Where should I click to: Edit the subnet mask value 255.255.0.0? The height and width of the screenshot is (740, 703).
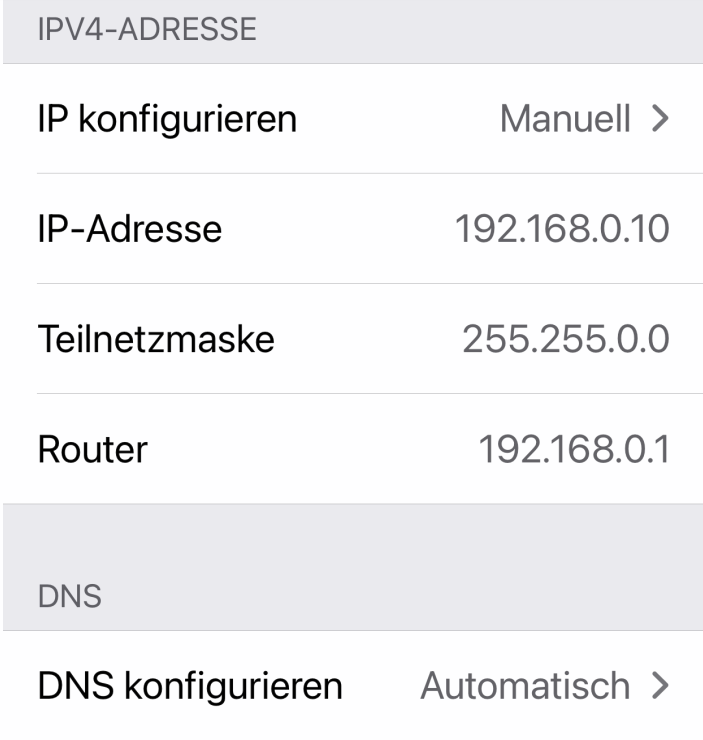click(565, 339)
